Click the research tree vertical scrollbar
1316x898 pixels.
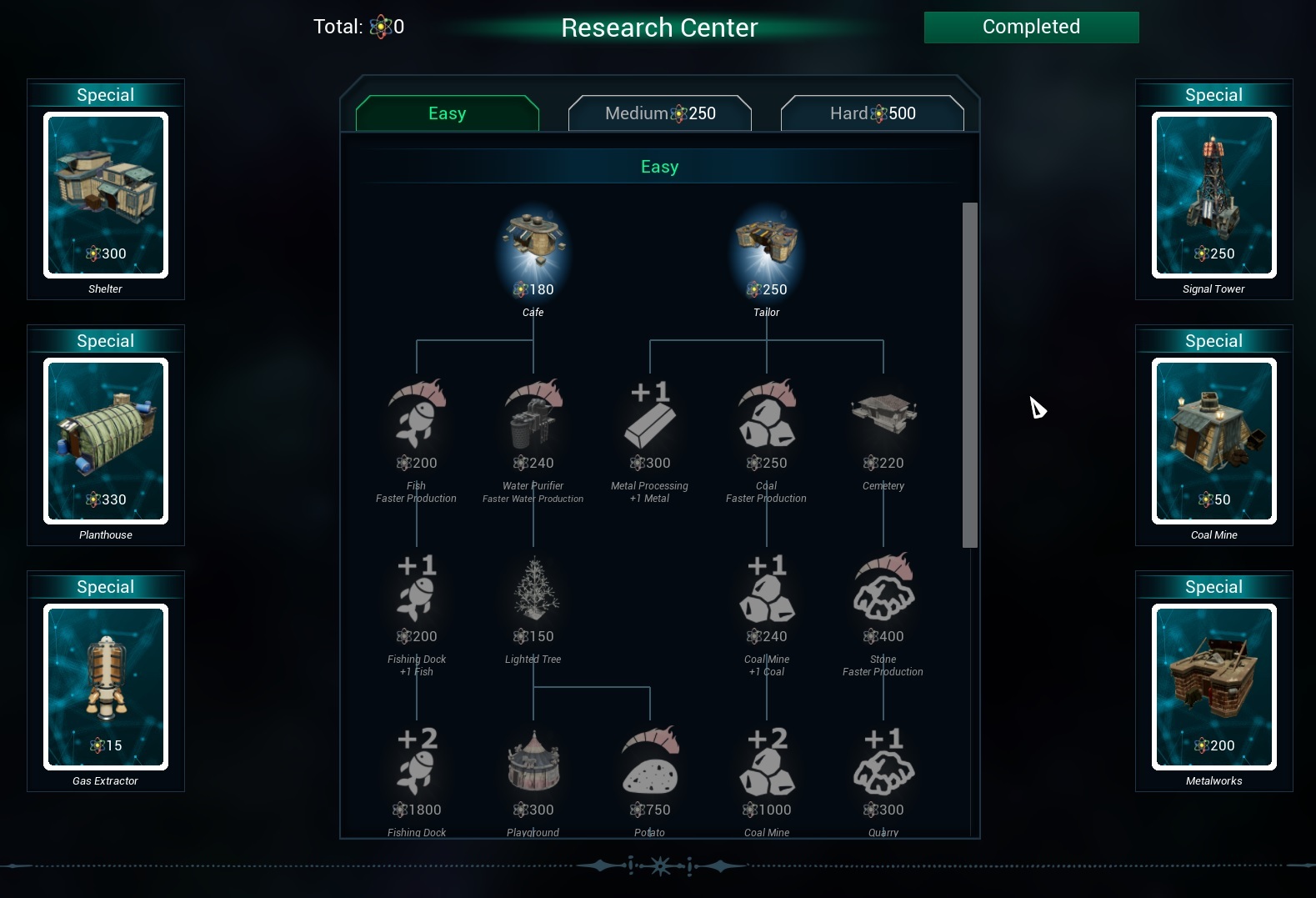click(x=969, y=375)
